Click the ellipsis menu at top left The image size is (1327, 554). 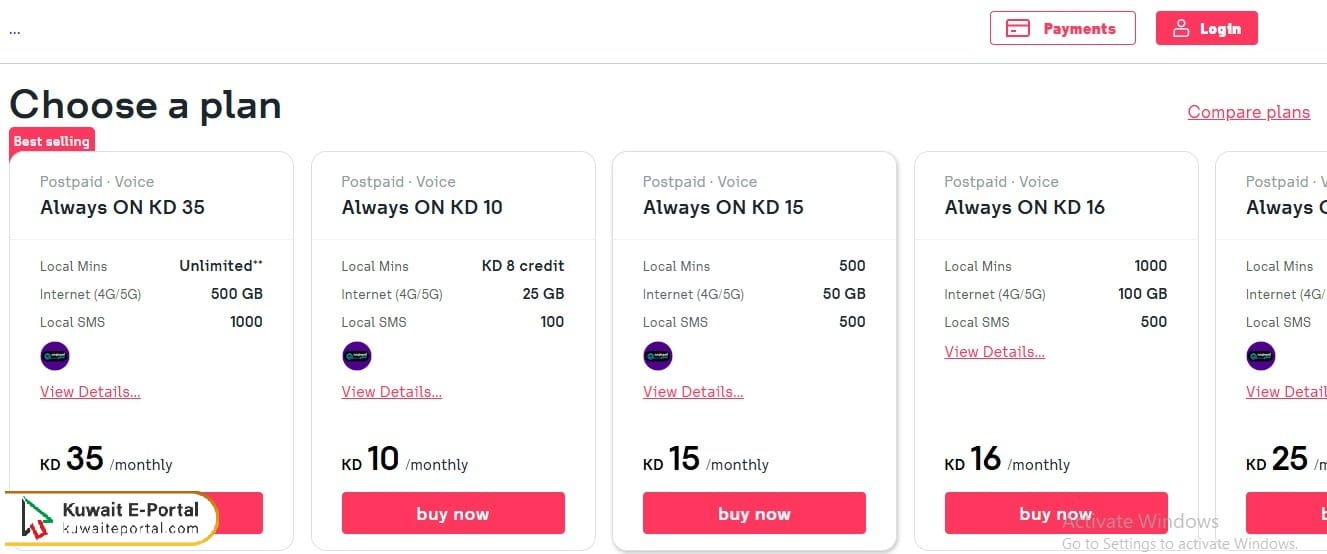click(15, 30)
